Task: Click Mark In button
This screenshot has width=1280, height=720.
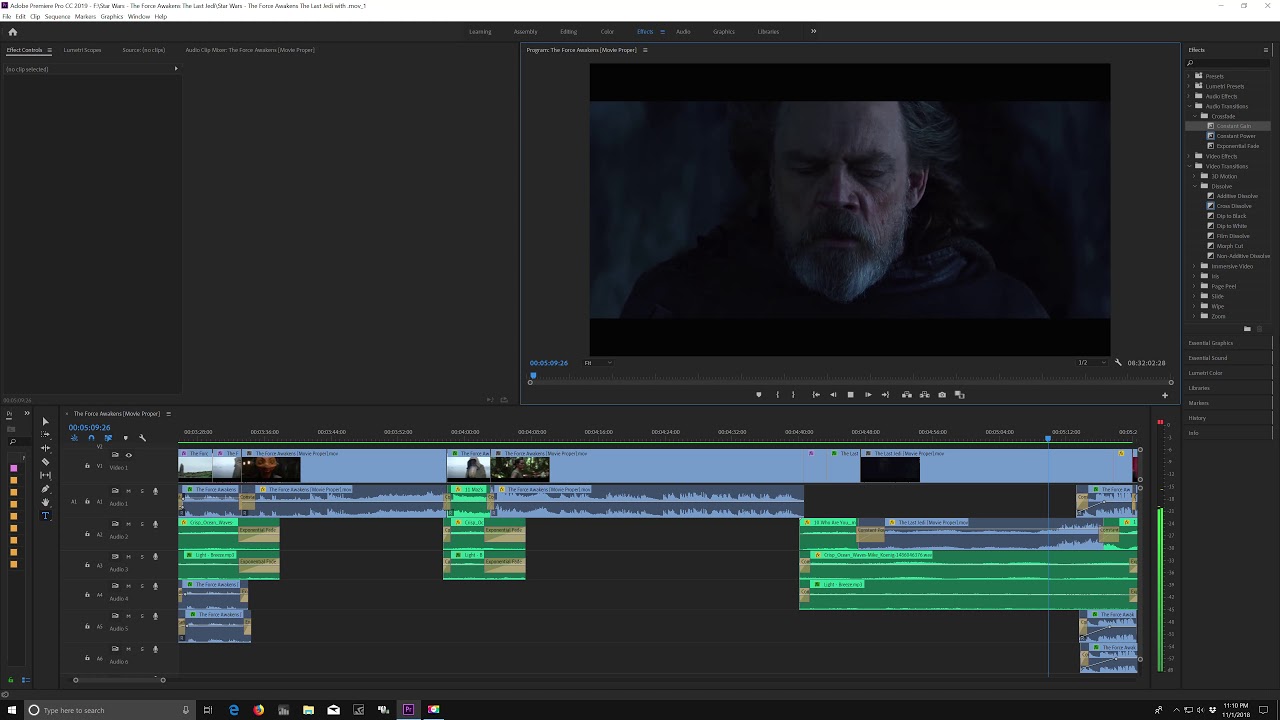Action: tap(777, 395)
